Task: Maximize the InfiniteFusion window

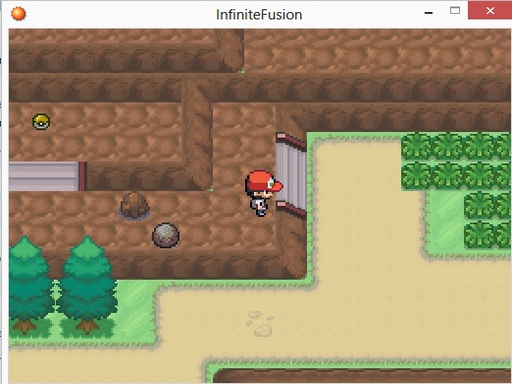Action: coord(455,11)
